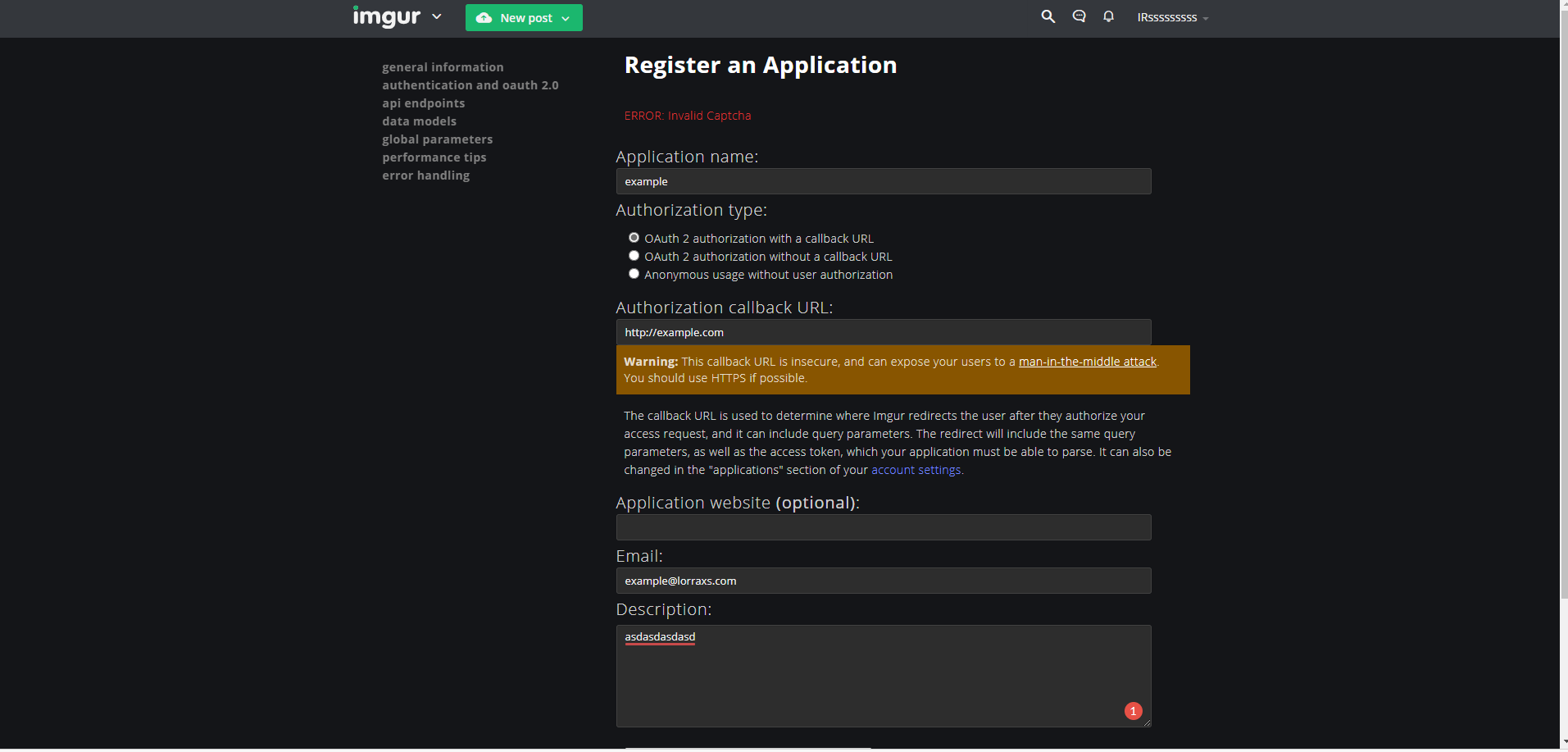Click the green New post button
This screenshot has height=752, width=1568.
click(x=524, y=17)
